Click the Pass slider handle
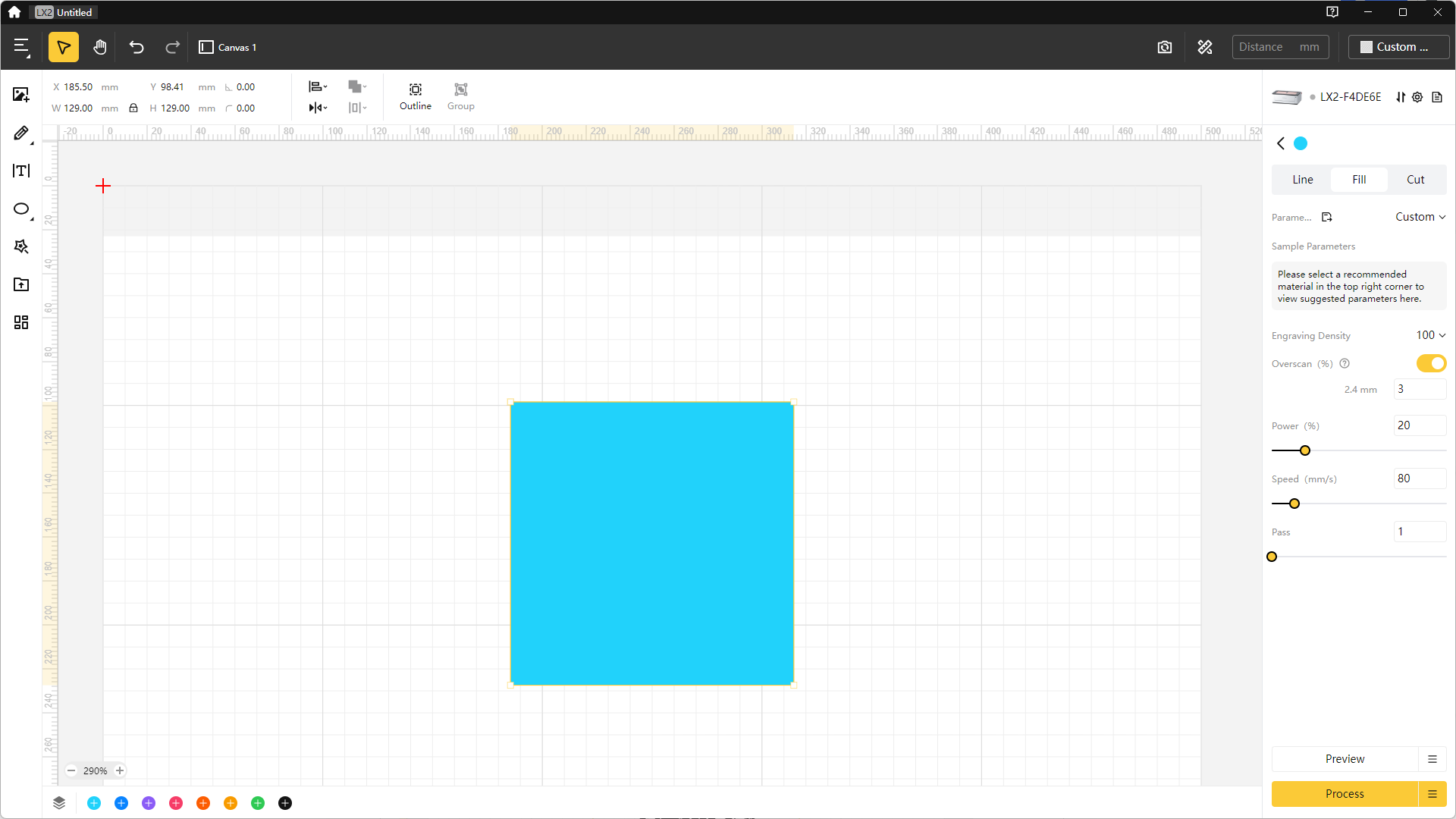Image resolution: width=1456 pixels, height=819 pixels. click(1272, 557)
